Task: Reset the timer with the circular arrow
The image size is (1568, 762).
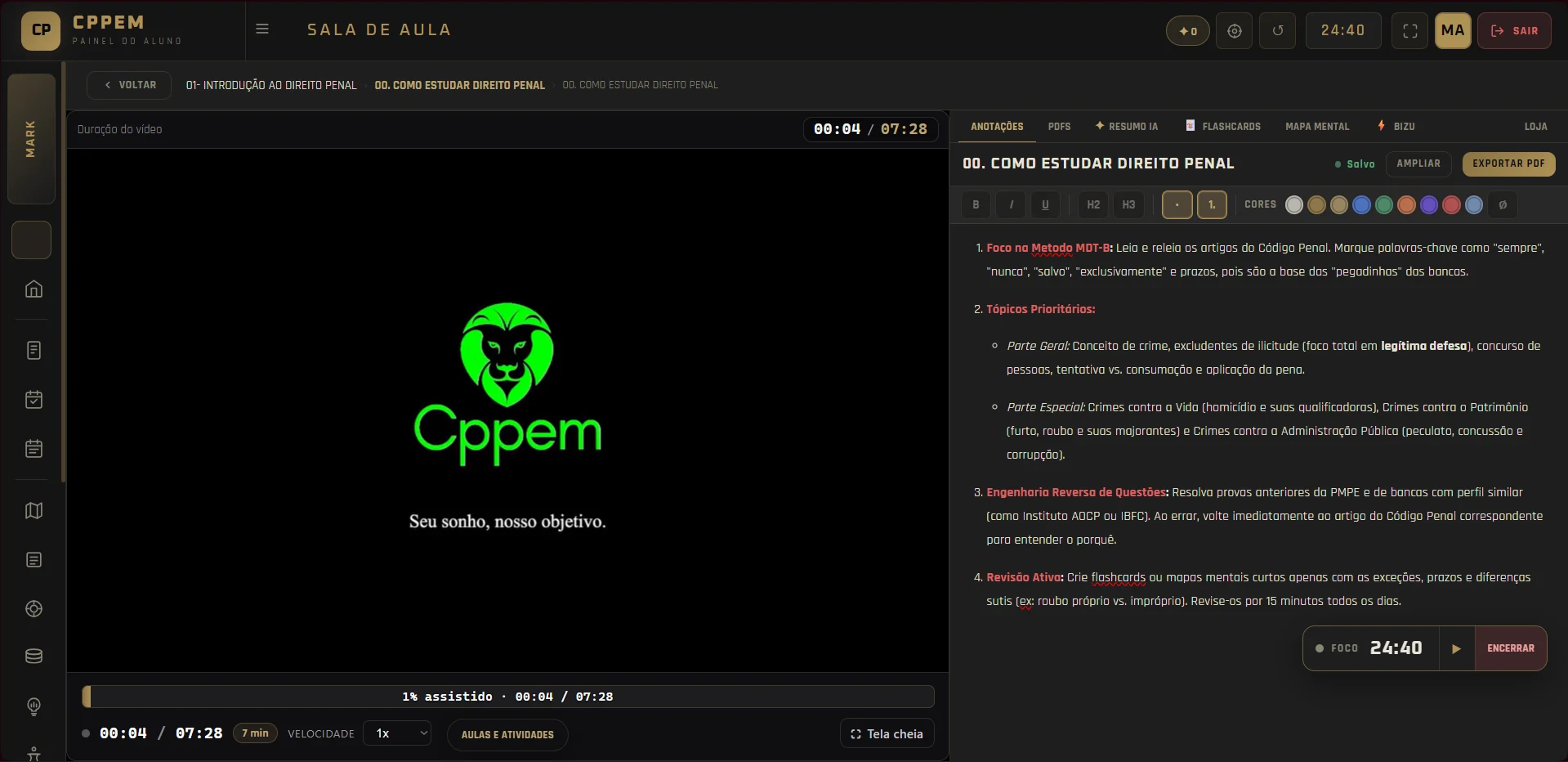Action: pos(1278,31)
